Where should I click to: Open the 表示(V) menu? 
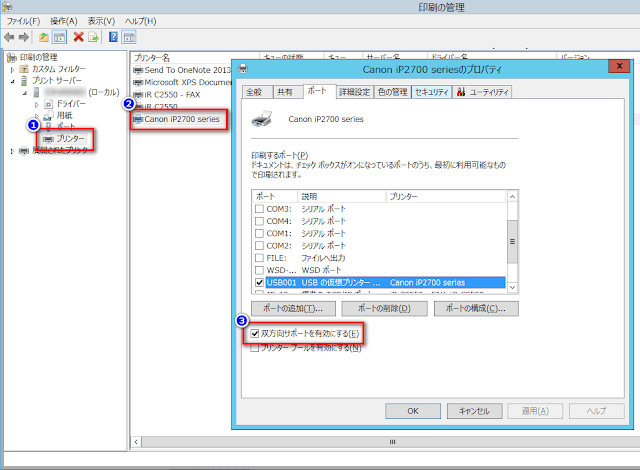[x=101, y=21]
